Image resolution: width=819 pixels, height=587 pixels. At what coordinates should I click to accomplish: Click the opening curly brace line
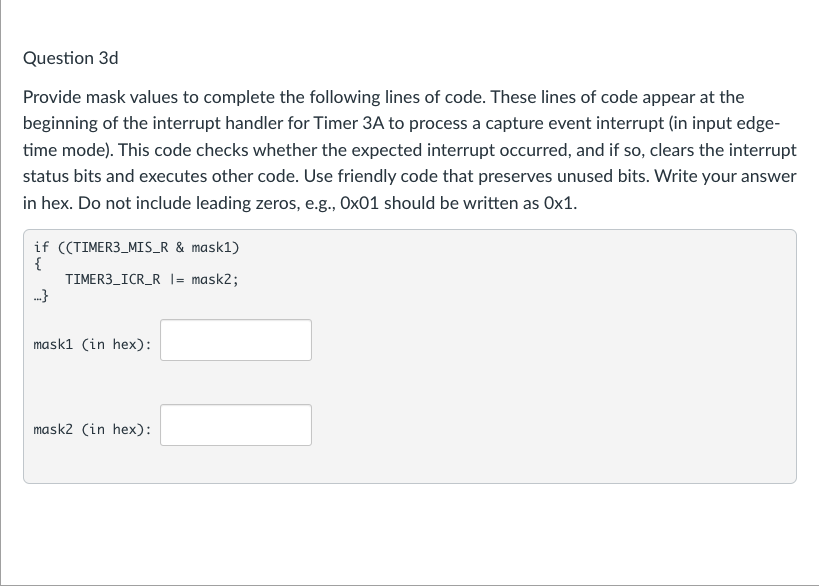point(38,264)
